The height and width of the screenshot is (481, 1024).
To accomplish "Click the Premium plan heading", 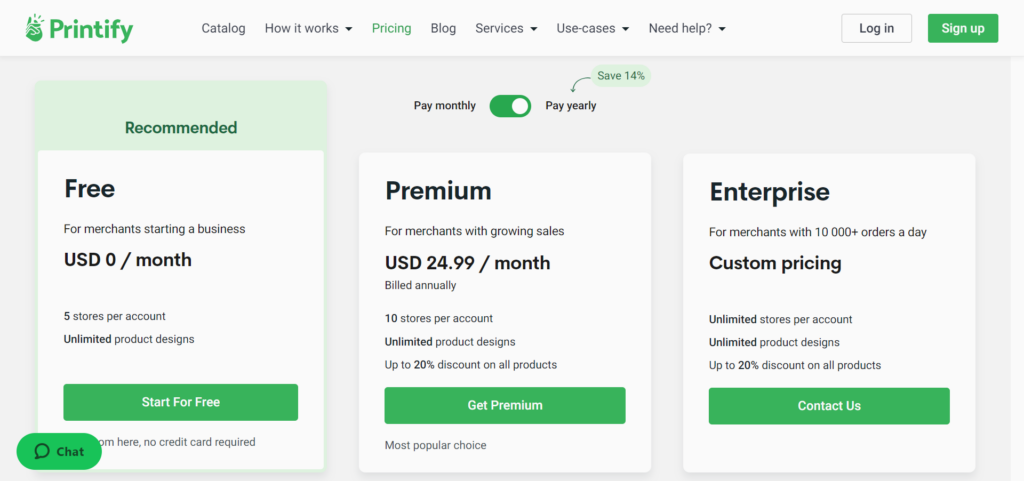I will click(438, 191).
